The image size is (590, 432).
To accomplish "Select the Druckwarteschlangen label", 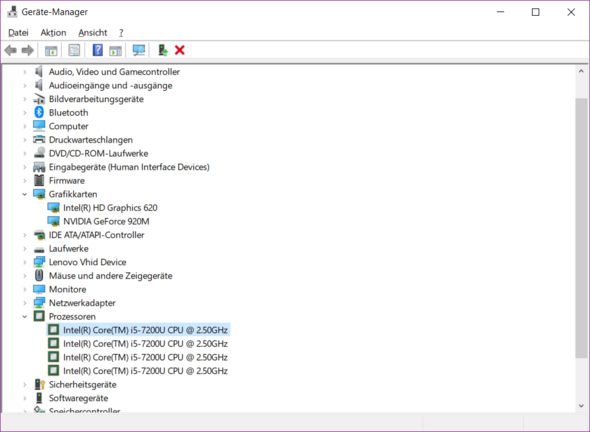I will tap(91, 140).
